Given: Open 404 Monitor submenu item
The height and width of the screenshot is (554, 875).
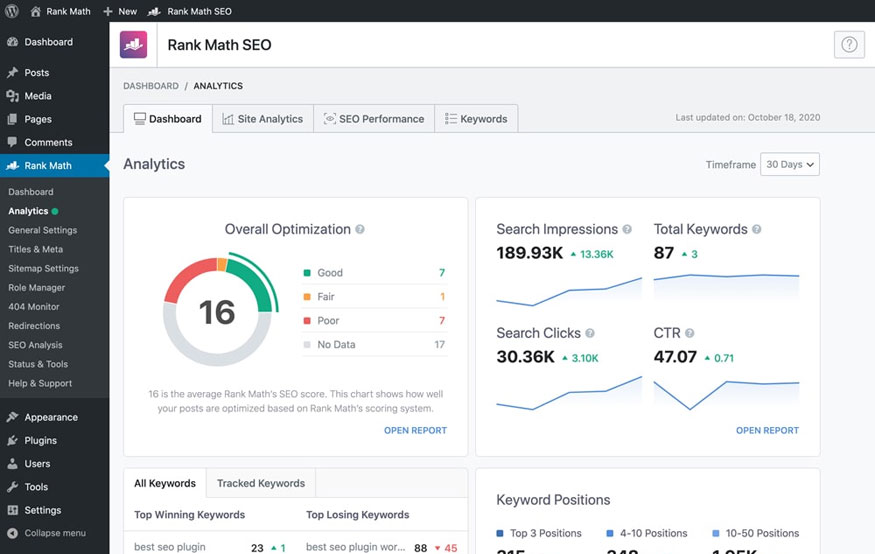Looking at the screenshot, I should pyautogui.click(x=33, y=307).
